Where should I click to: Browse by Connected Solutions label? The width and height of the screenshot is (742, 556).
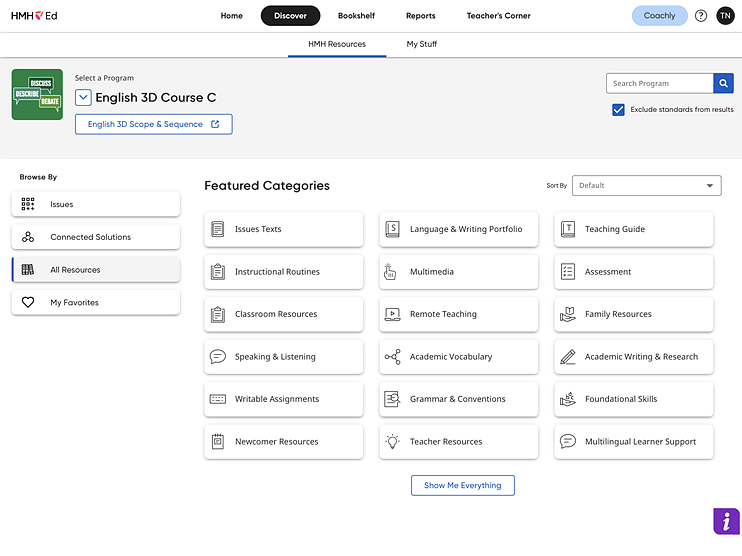(x=90, y=237)
